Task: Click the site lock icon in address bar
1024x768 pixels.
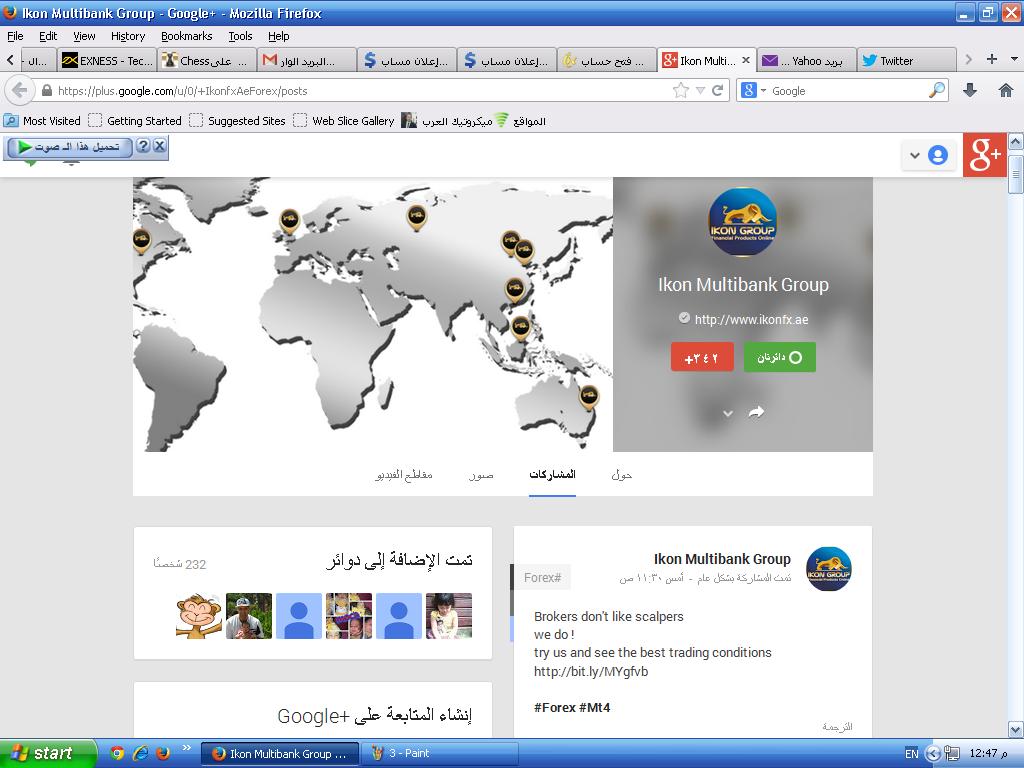Action: pos(47,90)
